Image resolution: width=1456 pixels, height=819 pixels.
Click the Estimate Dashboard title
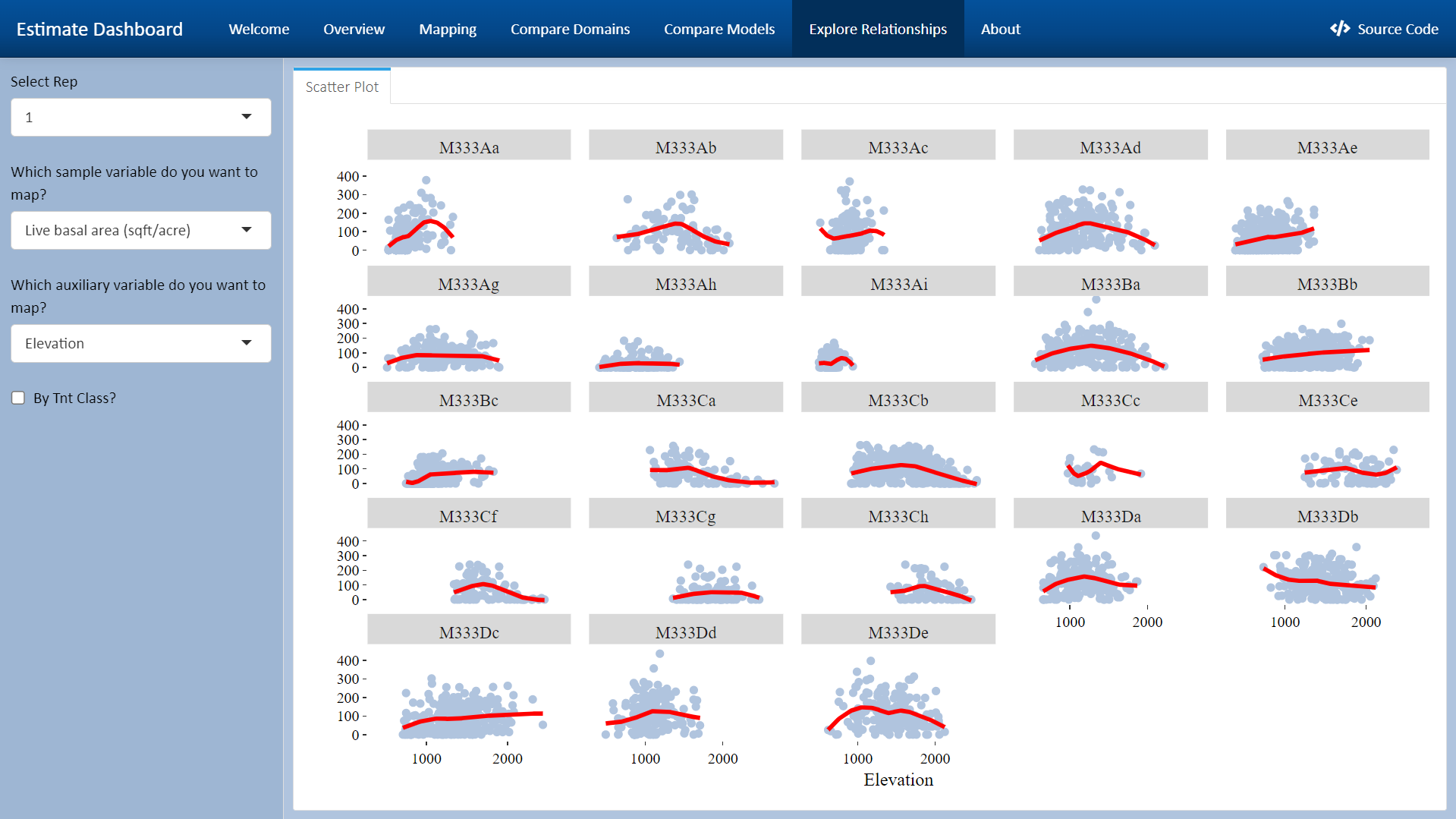coord(99,29)
